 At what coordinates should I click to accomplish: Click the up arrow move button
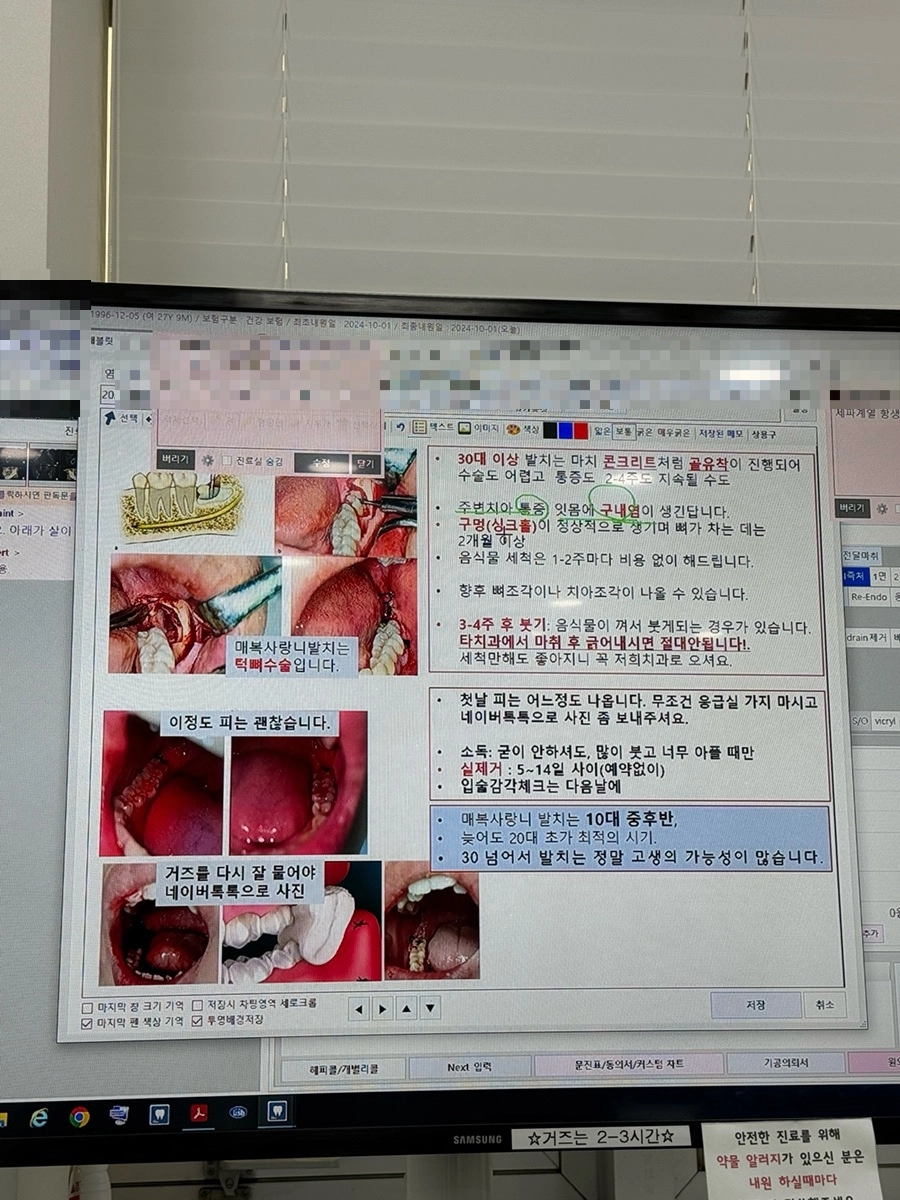click(406, 1008)
